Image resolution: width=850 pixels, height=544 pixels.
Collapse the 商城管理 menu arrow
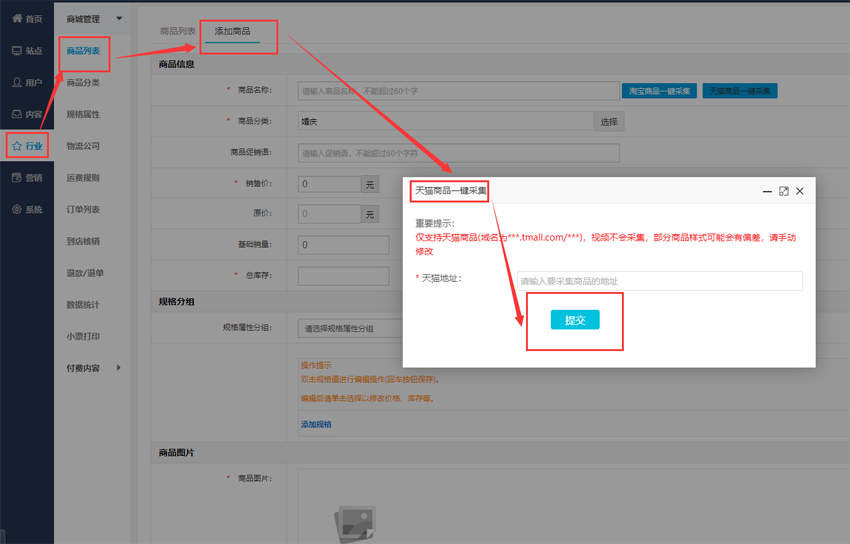pyautogui.click(x=119, y=19)
